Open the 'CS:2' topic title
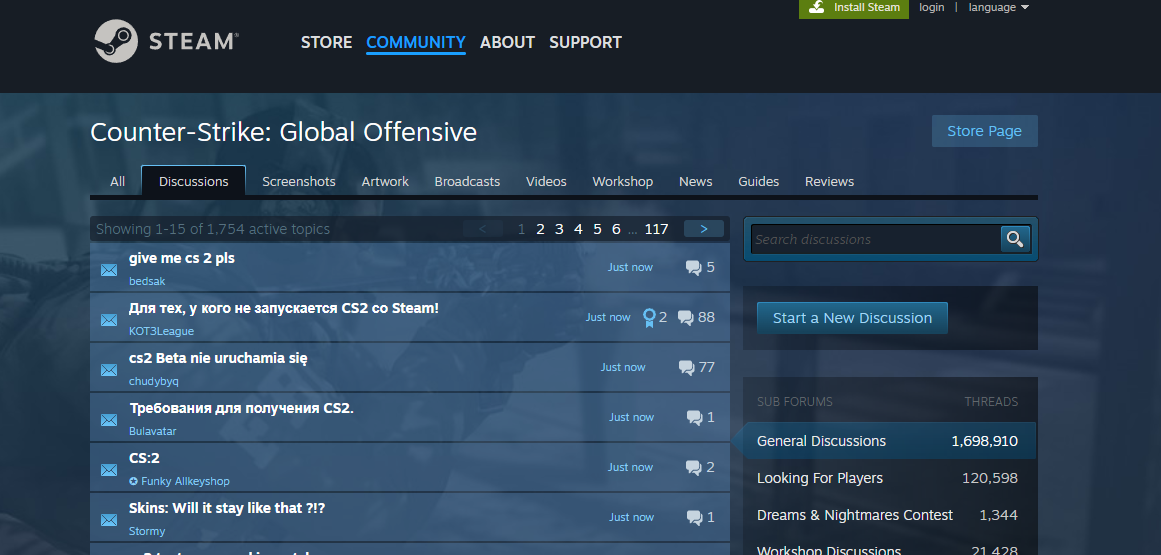The height and width of the screenshot is (555, 1161). point(144,458)
